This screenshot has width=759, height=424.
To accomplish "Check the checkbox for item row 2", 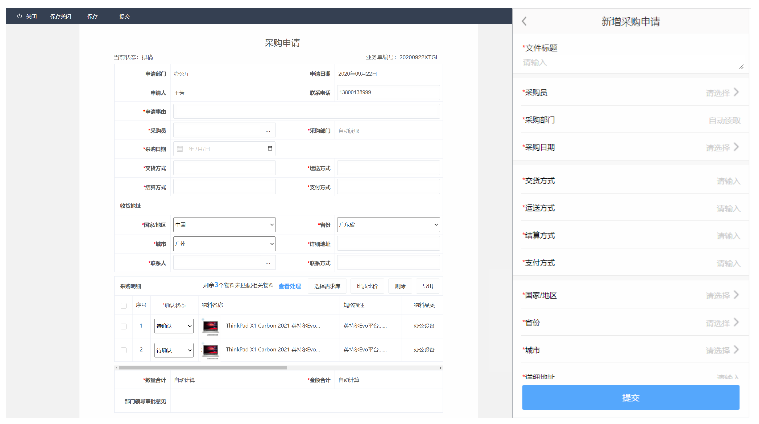I will (124, 350).
